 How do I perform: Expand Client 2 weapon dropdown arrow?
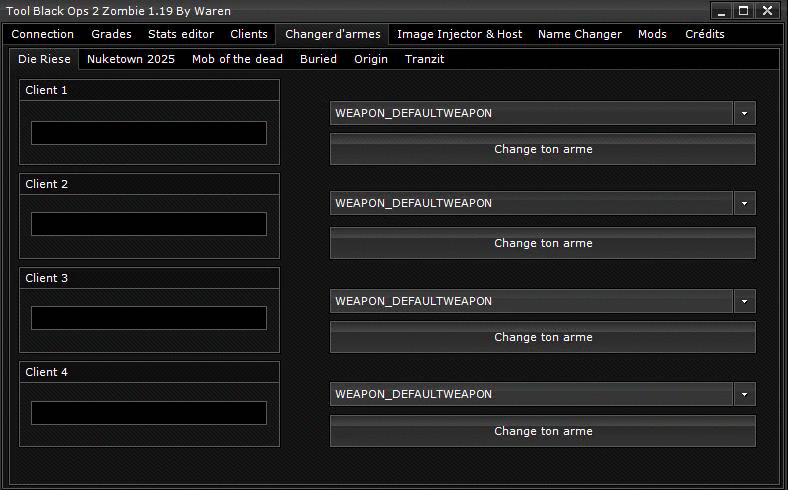point(744,203)
